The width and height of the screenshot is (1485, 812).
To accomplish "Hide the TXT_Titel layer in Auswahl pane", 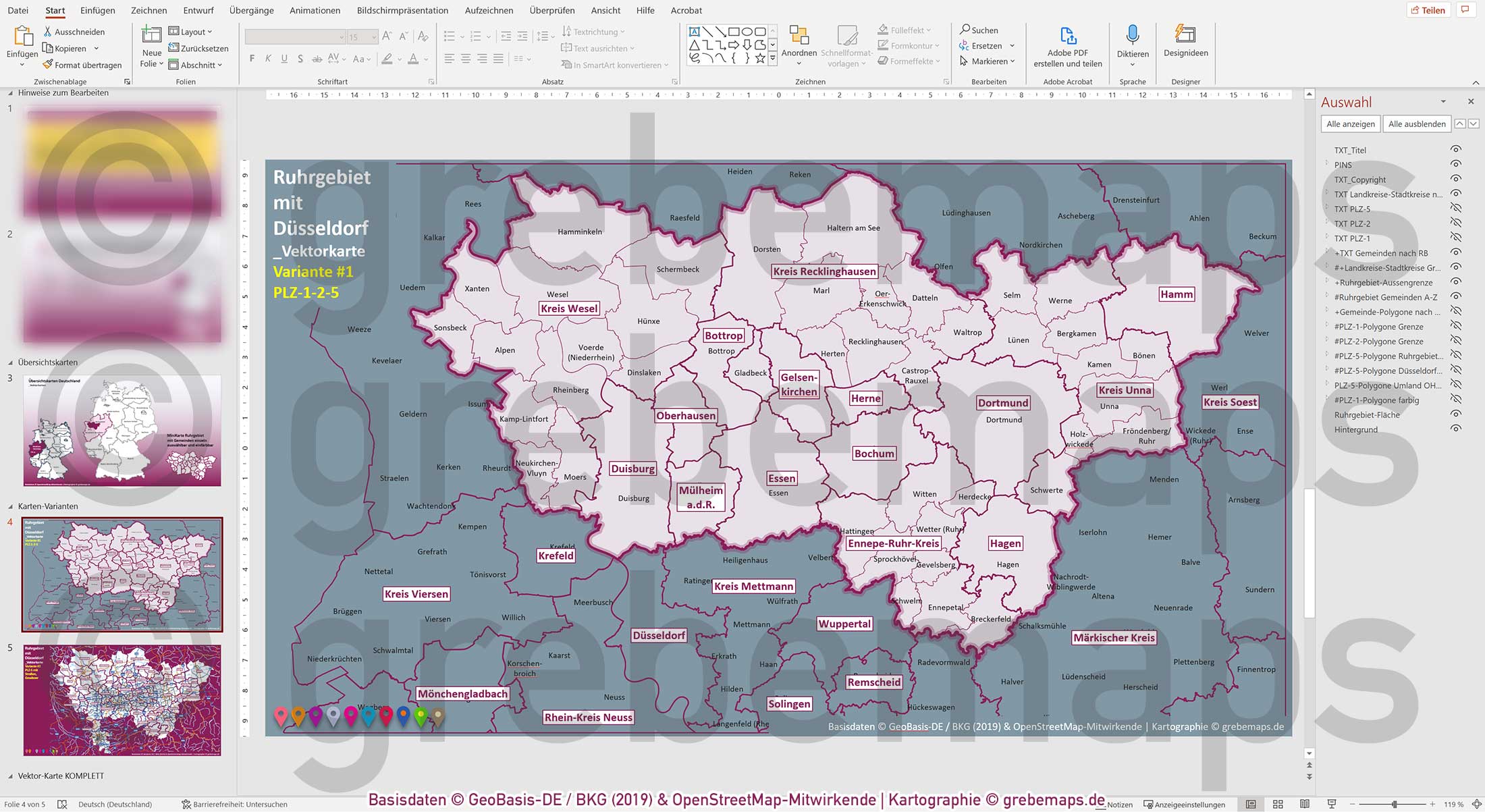I will (1456, 149).
